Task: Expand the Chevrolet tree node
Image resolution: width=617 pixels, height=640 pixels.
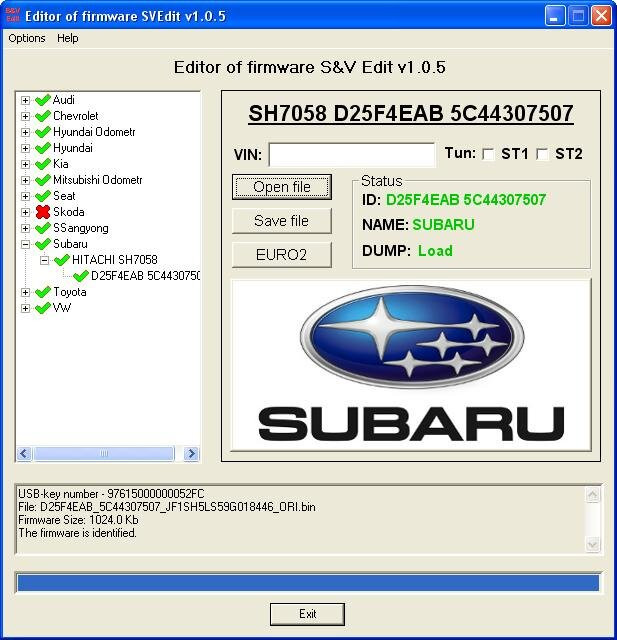Action: point(25,116)
